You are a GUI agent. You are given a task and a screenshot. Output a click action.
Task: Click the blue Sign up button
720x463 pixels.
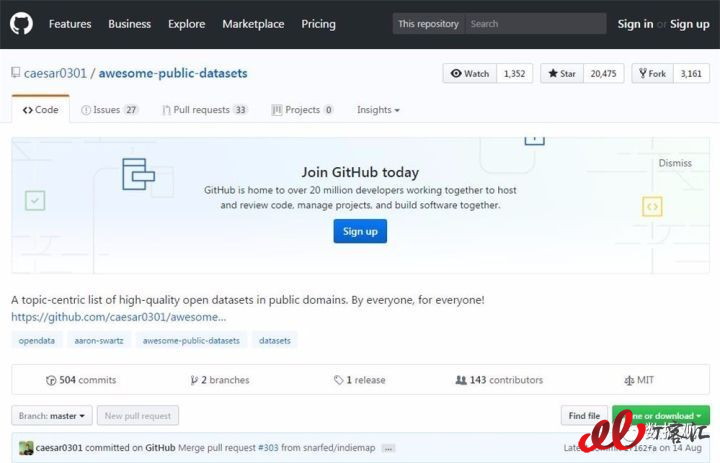point(360,231)
